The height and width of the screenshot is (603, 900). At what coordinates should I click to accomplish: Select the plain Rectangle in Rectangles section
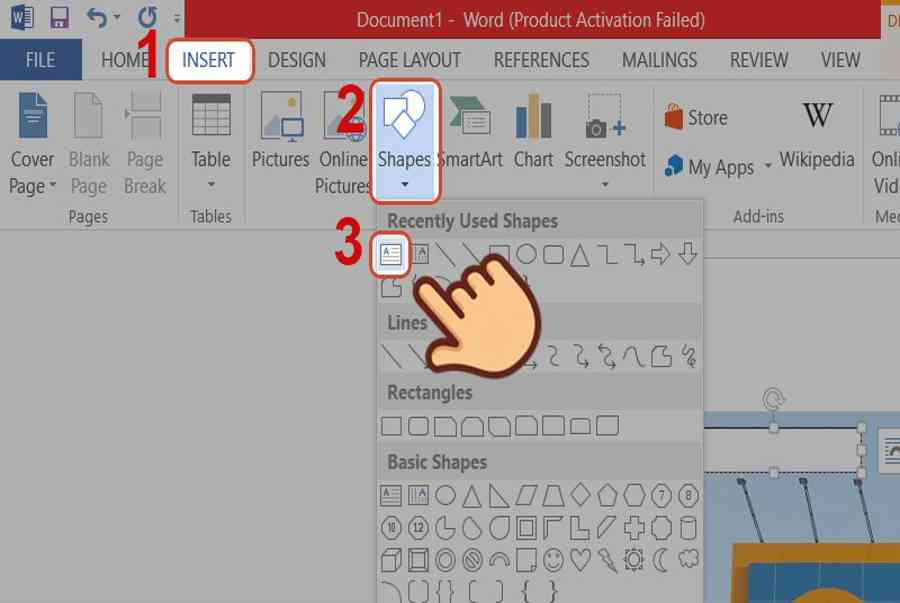391,426
